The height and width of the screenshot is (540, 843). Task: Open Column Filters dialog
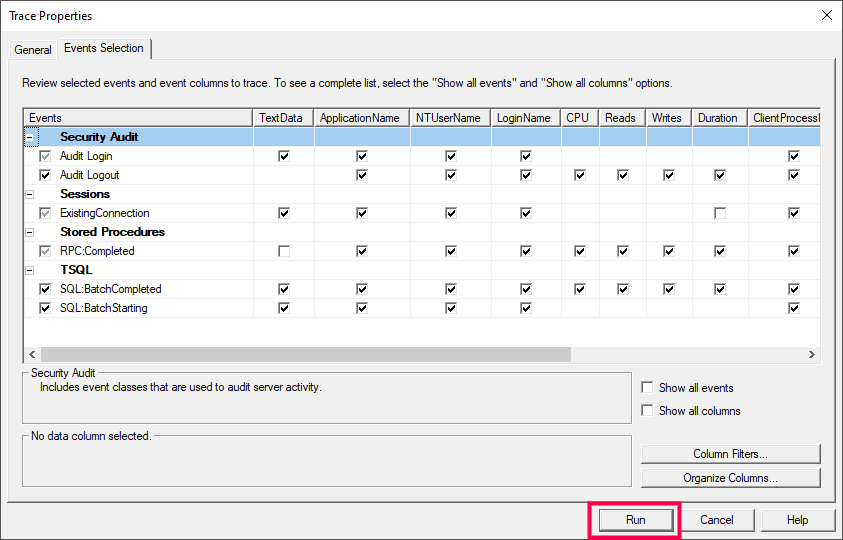[730, 454]
